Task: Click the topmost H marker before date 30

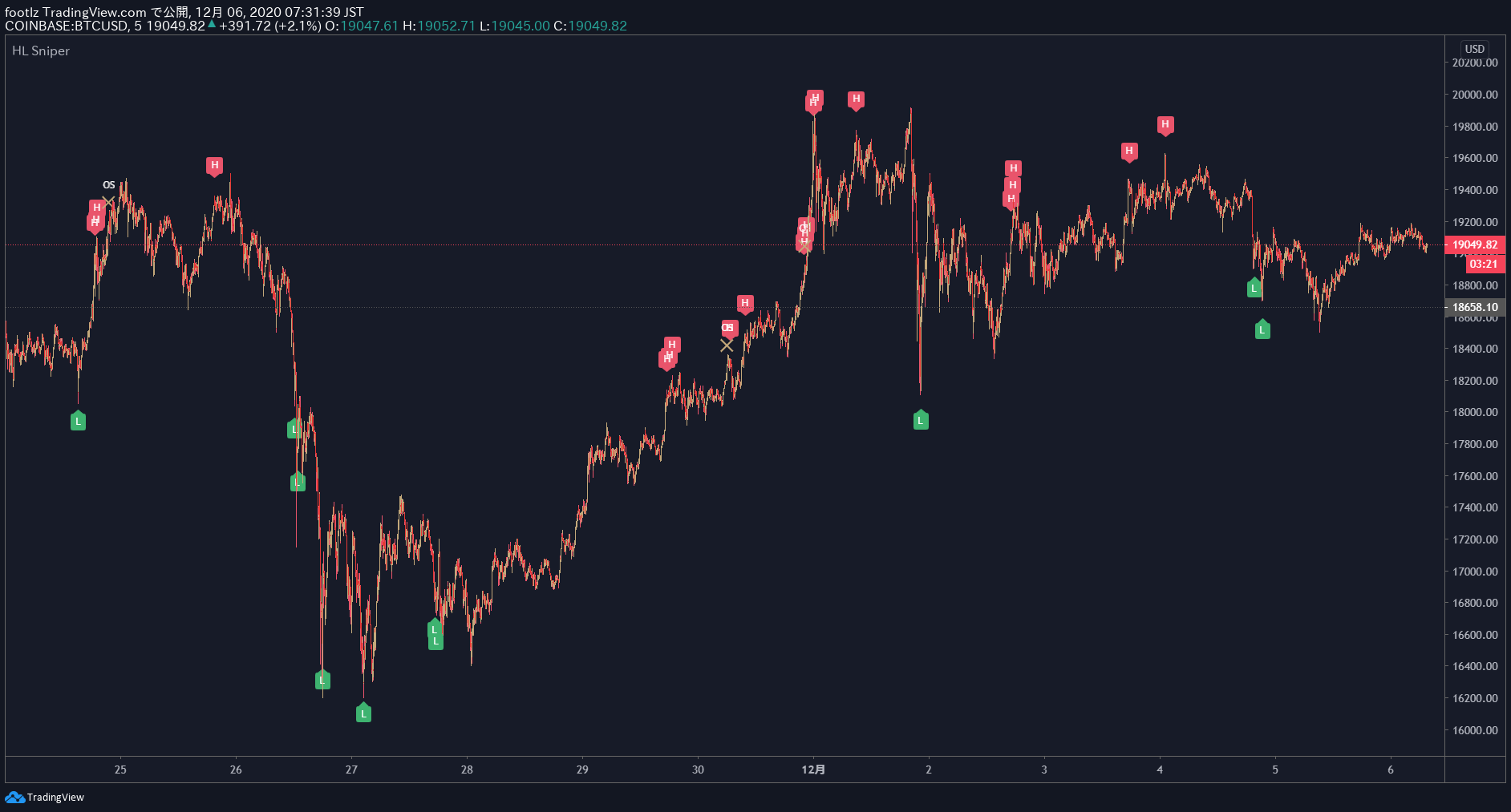Action: click(672, 345)
